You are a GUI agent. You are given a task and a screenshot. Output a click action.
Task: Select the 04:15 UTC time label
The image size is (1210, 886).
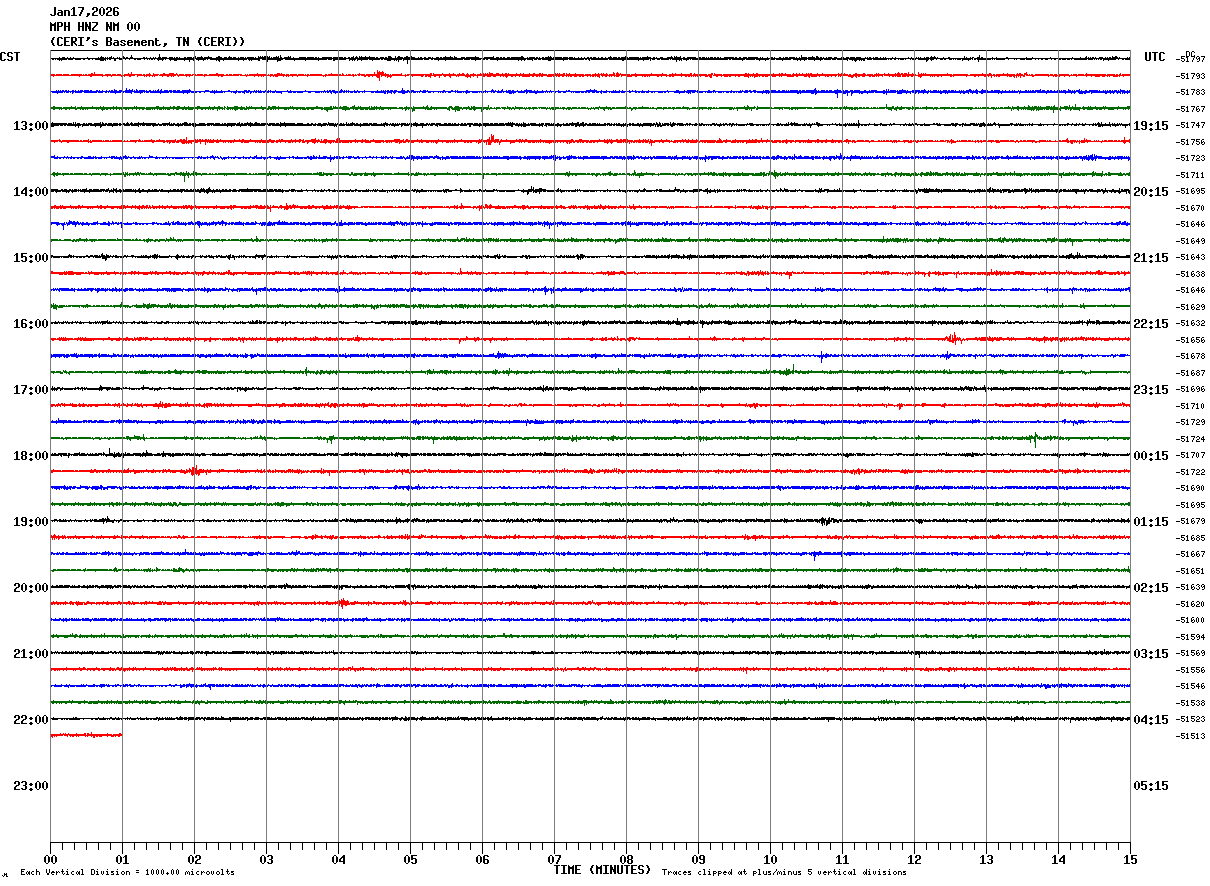point(1151,720)
